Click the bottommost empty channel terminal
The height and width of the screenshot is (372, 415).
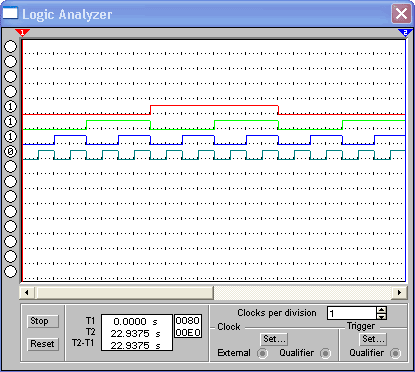tap(10, 271)
